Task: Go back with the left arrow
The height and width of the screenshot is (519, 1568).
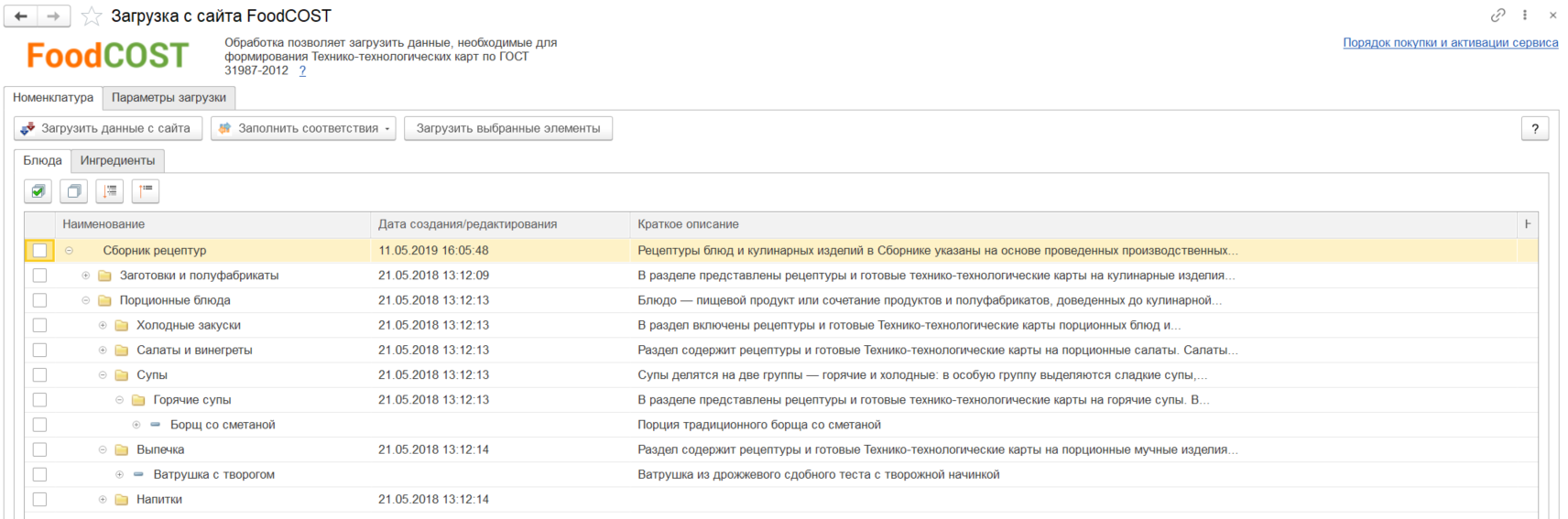Action: tap(21, 16)
